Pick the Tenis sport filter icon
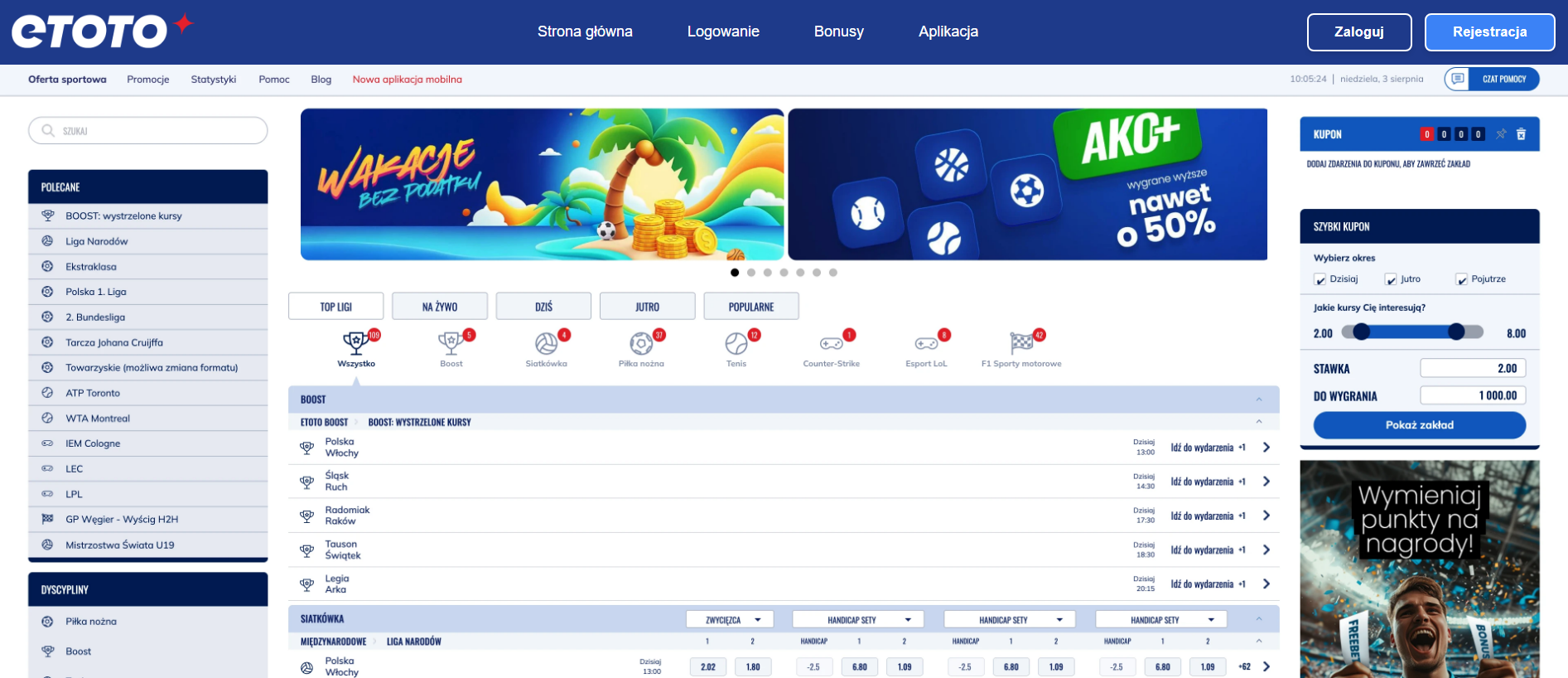The image size is (1568, 678). [736, 342]
